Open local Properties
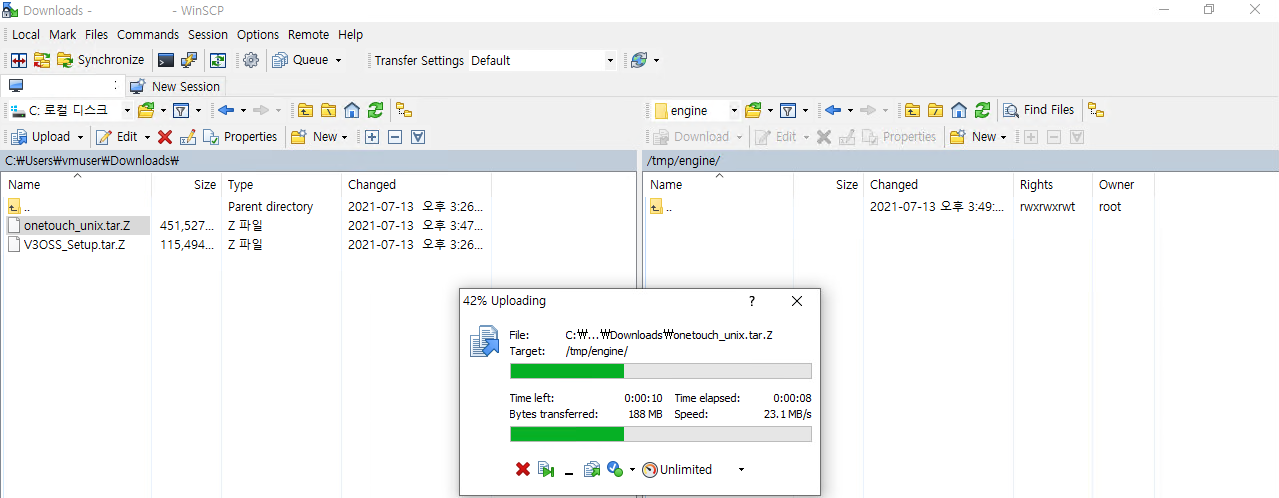Image resolution: width=1279 pixels, height=498 pixels. 240,136
